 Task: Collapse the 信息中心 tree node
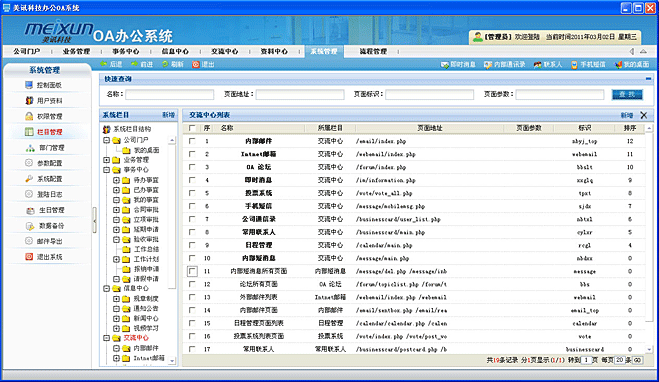[106, 288]
